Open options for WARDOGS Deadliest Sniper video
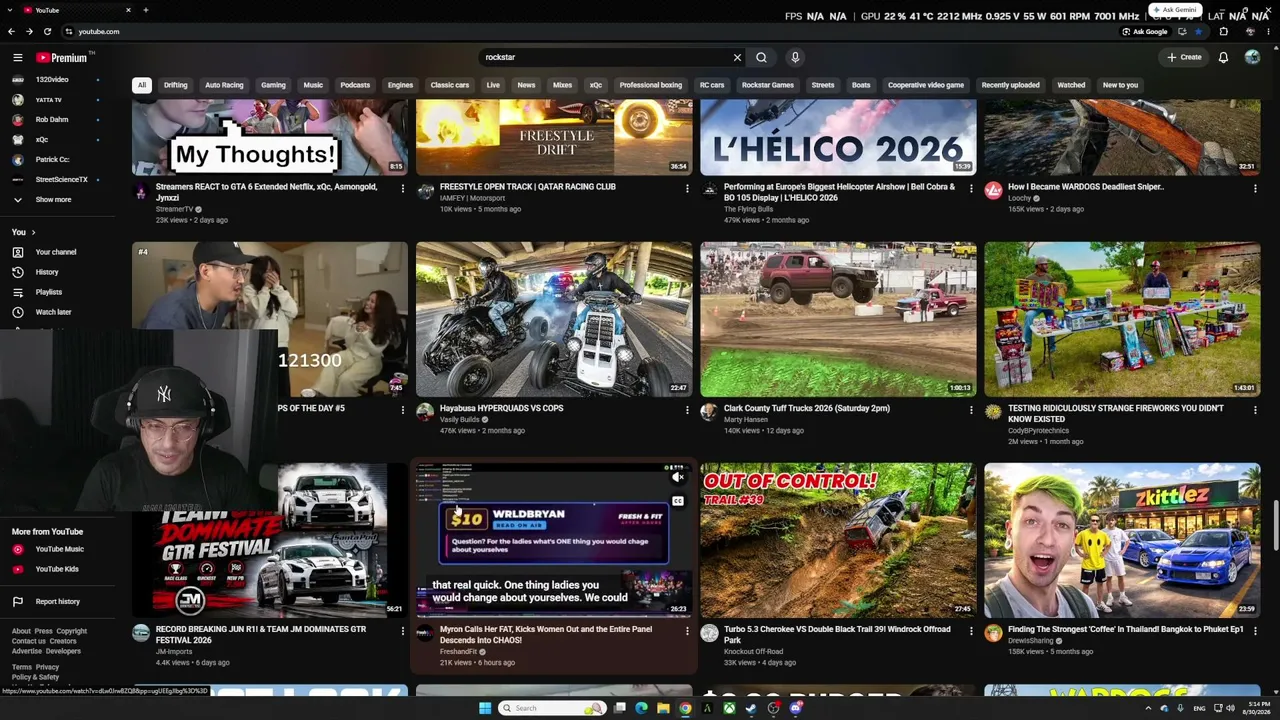Viewport: 1280px width, 720px height. pyautogui.click(x=1255, y=188)
